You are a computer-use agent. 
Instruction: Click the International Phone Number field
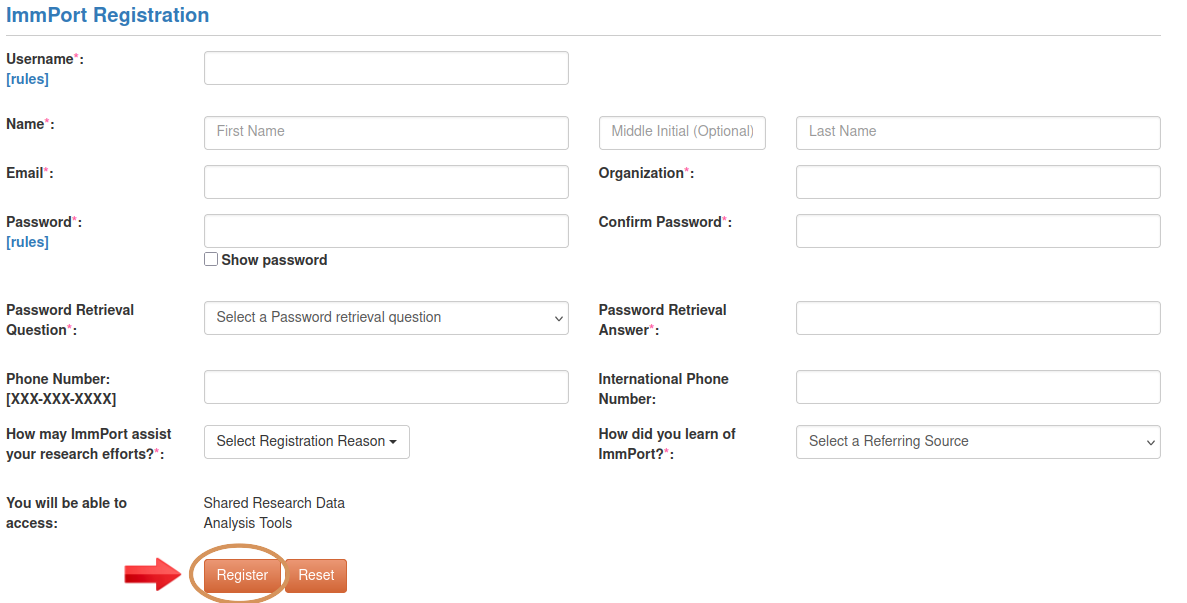978,387
